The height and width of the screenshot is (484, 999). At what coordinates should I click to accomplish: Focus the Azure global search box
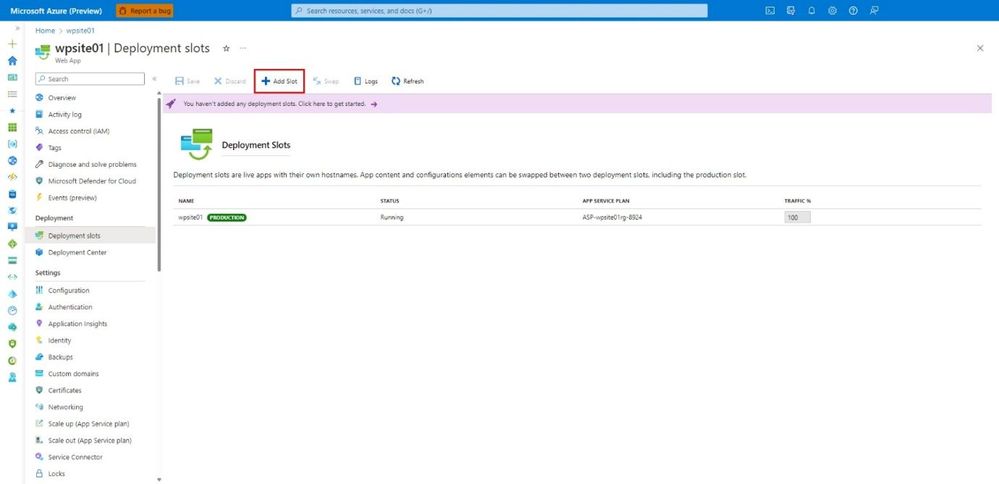[x=500, y=11]
